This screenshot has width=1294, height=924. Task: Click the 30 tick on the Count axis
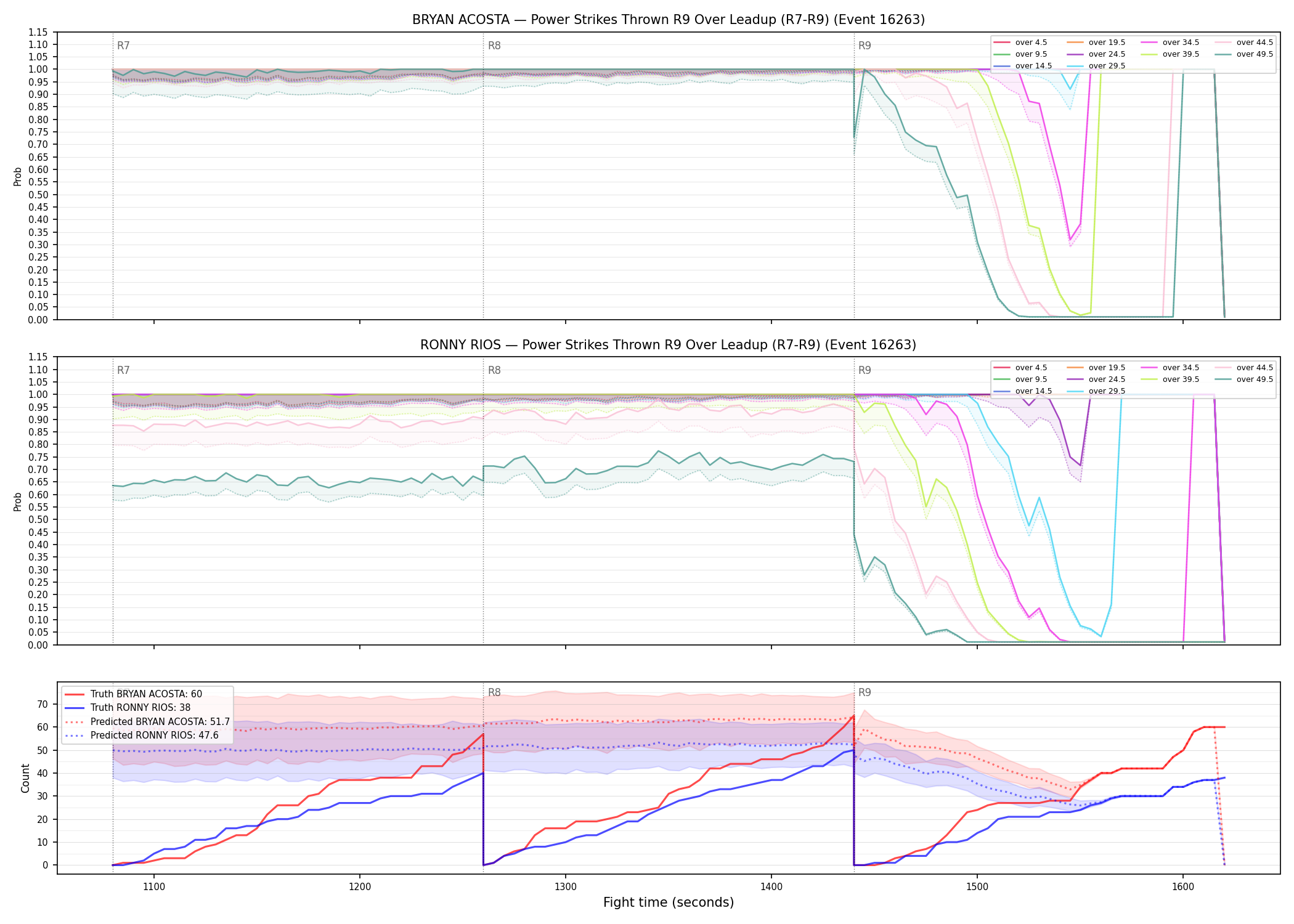pos(43,796)
